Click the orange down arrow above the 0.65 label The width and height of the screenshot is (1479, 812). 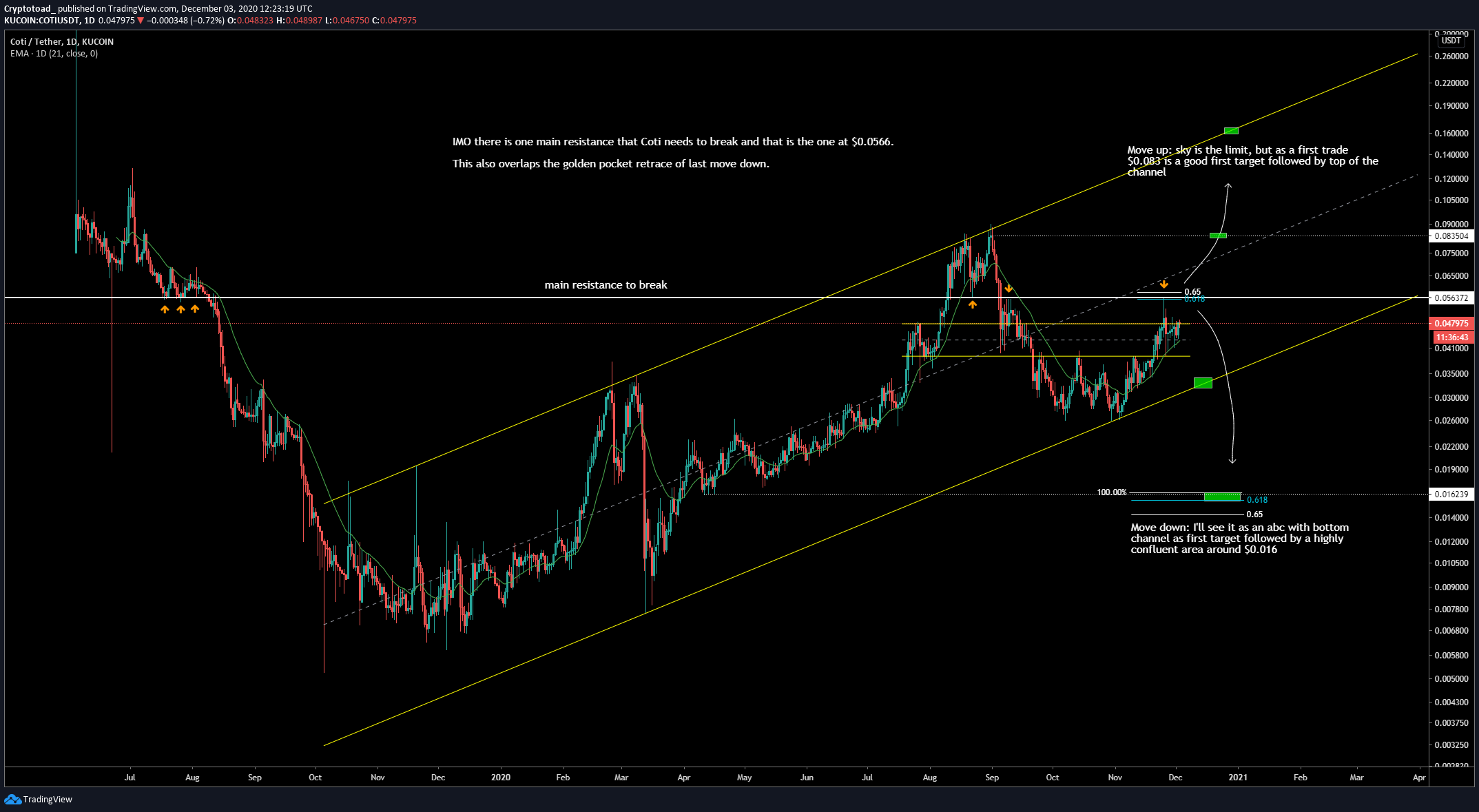click(x=1163, y=284)
